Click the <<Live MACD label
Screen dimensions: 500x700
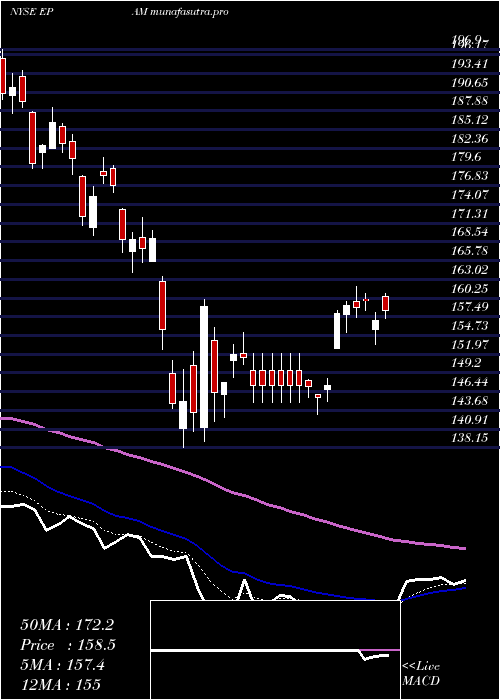[x=421, y=673]
